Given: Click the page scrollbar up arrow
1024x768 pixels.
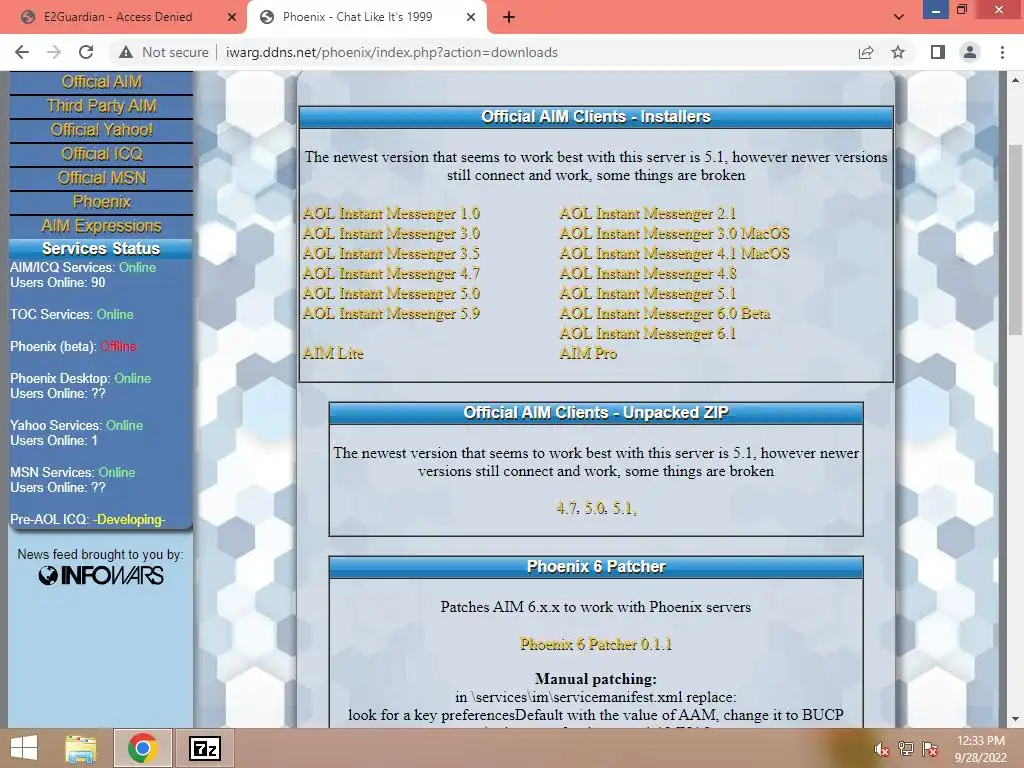Looking at the screenshot, I should click(1015, 80).
